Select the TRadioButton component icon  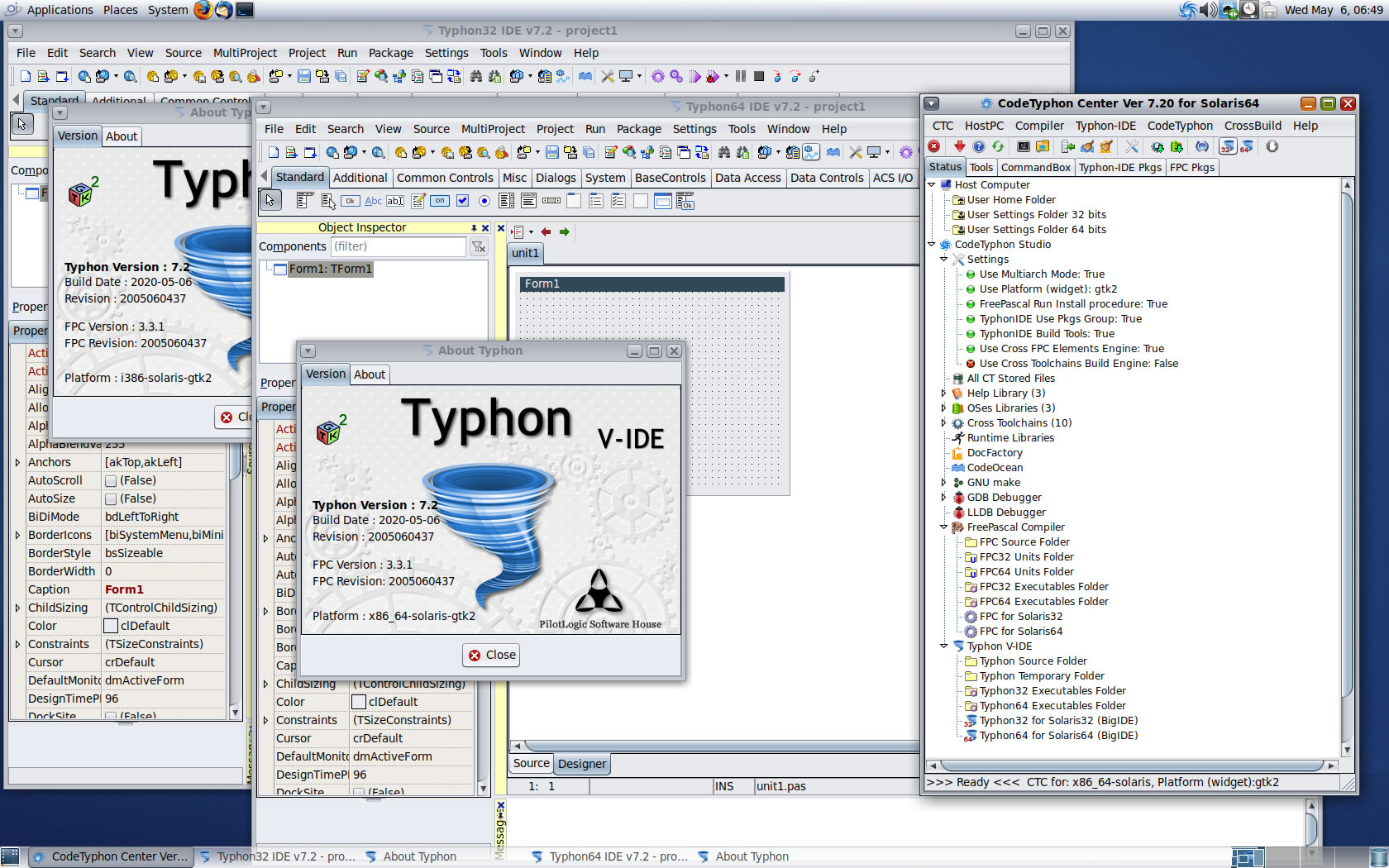coord(484,201)
